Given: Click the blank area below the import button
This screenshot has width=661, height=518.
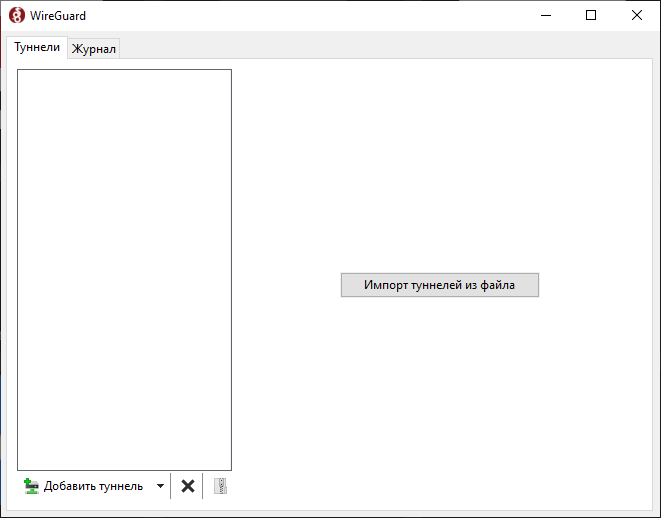Looking at the screenshot, I should (x=439, y=400).
